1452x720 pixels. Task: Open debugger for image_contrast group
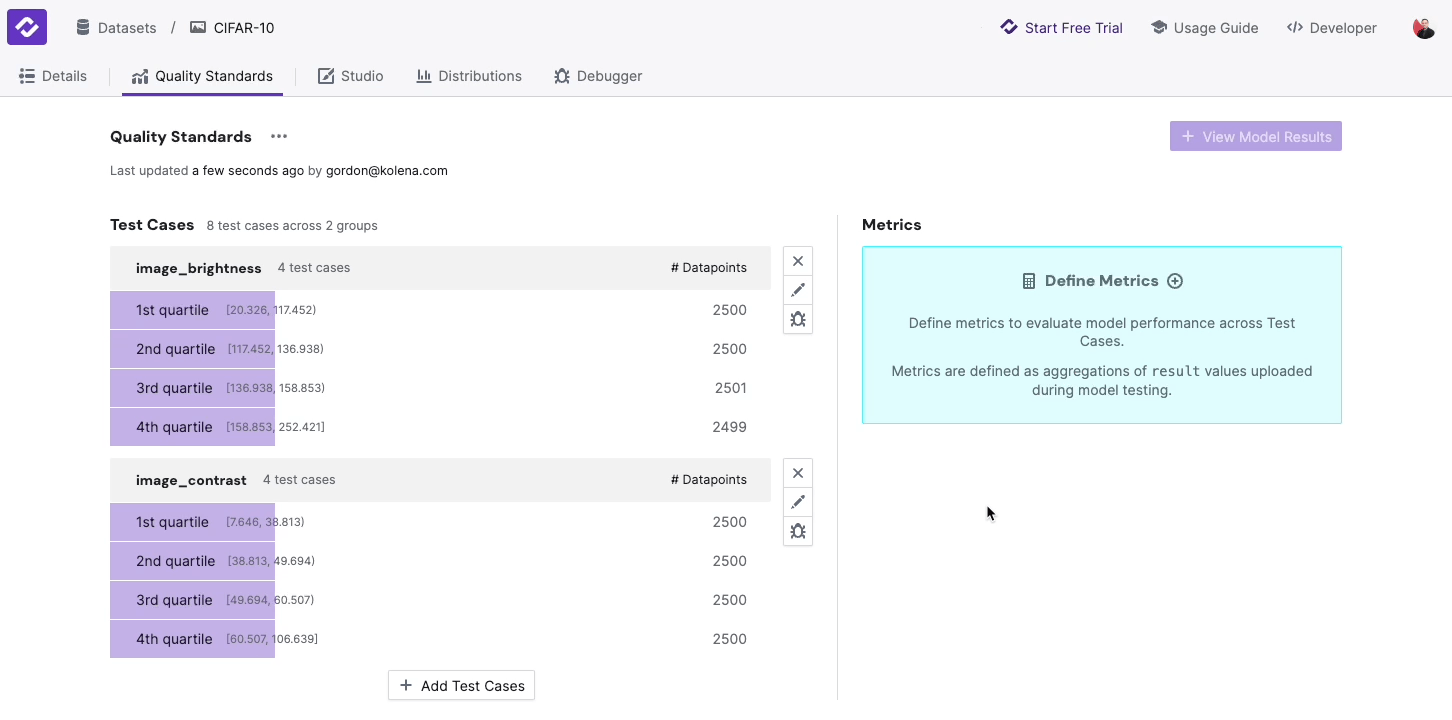797,531
